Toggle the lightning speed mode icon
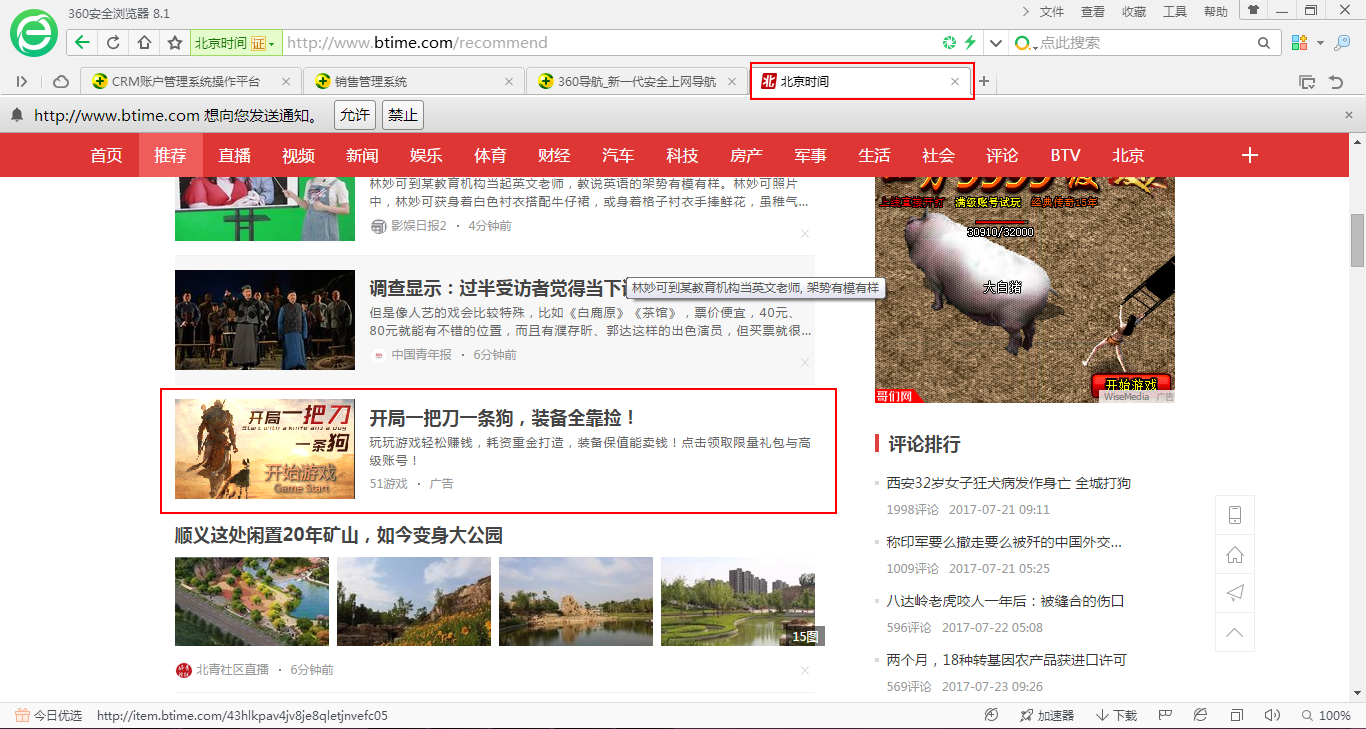1366x729 pixels. (x=969, y=43)
